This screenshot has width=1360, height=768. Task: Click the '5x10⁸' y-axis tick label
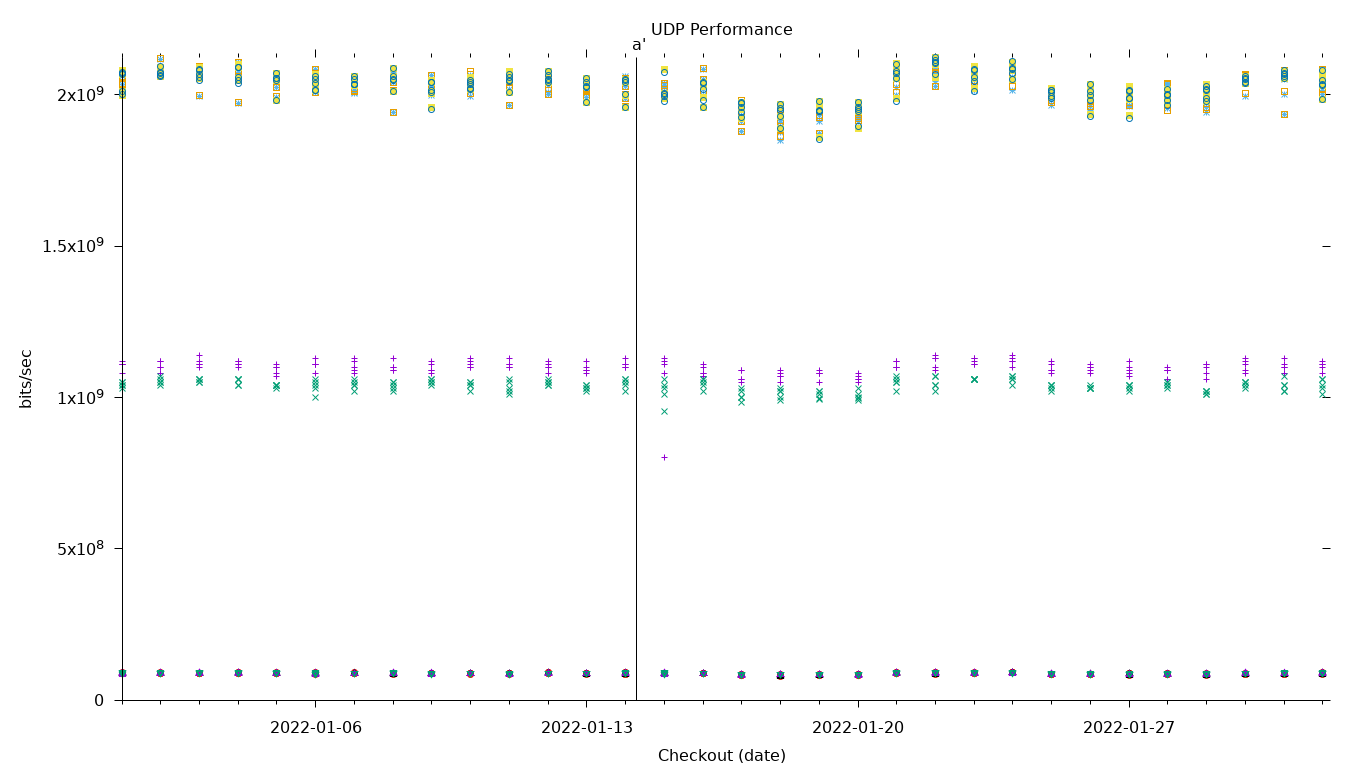pos(81,548)
